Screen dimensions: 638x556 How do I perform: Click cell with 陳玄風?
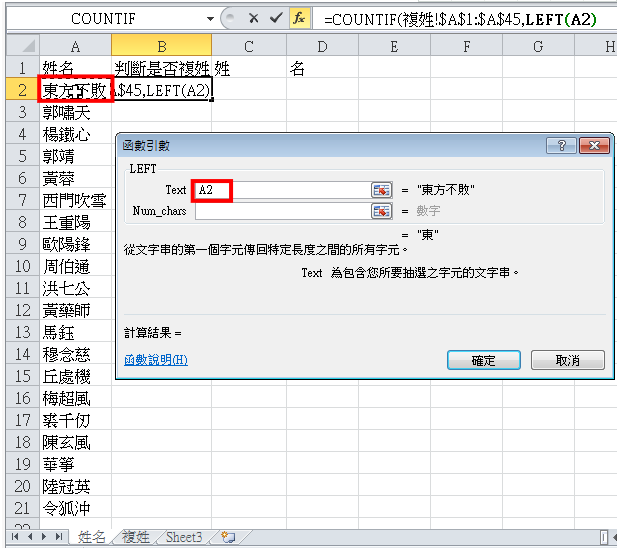pos(75,442)
